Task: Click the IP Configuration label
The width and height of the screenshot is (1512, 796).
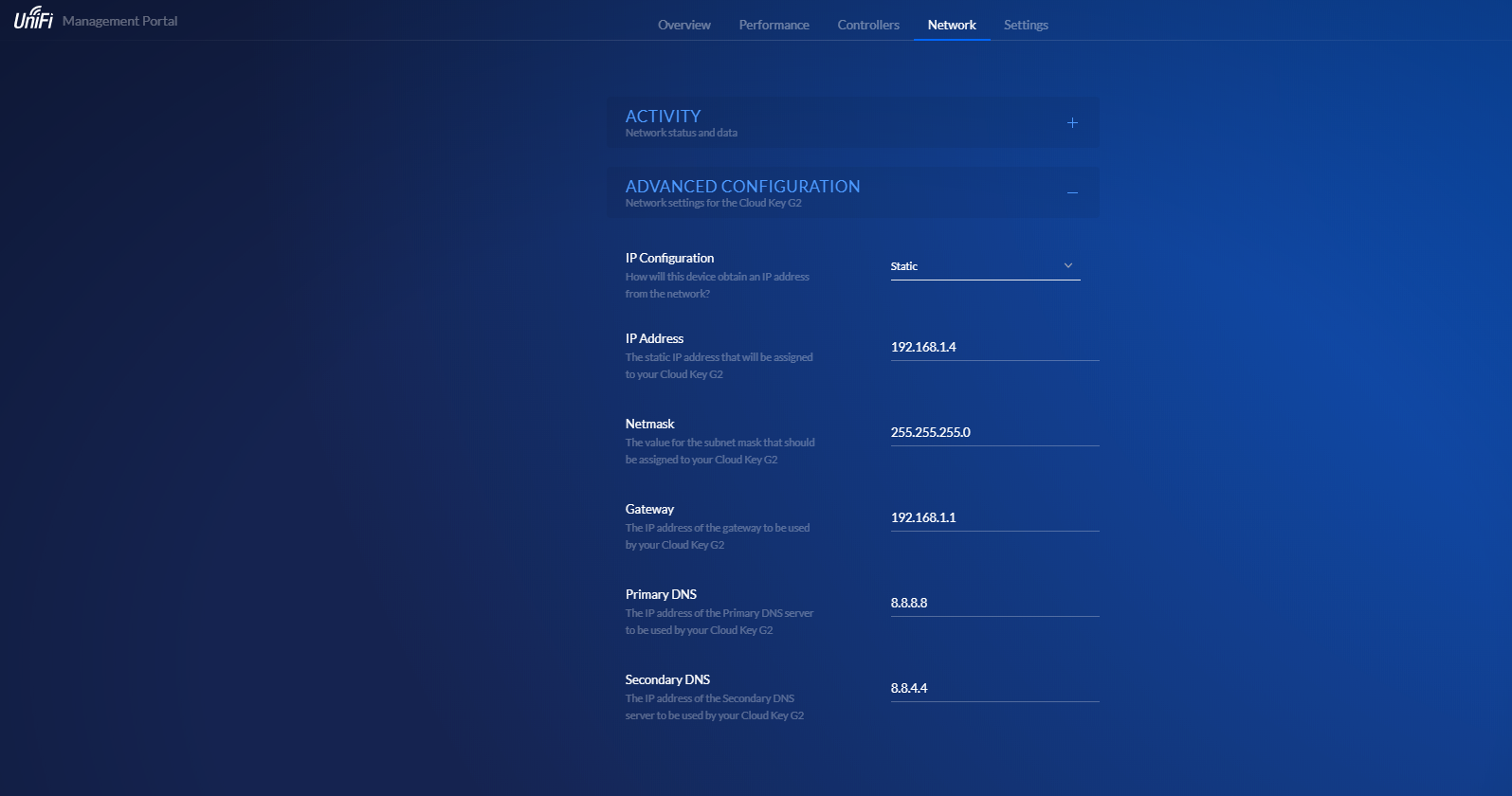Action: (x=669, y=258)
